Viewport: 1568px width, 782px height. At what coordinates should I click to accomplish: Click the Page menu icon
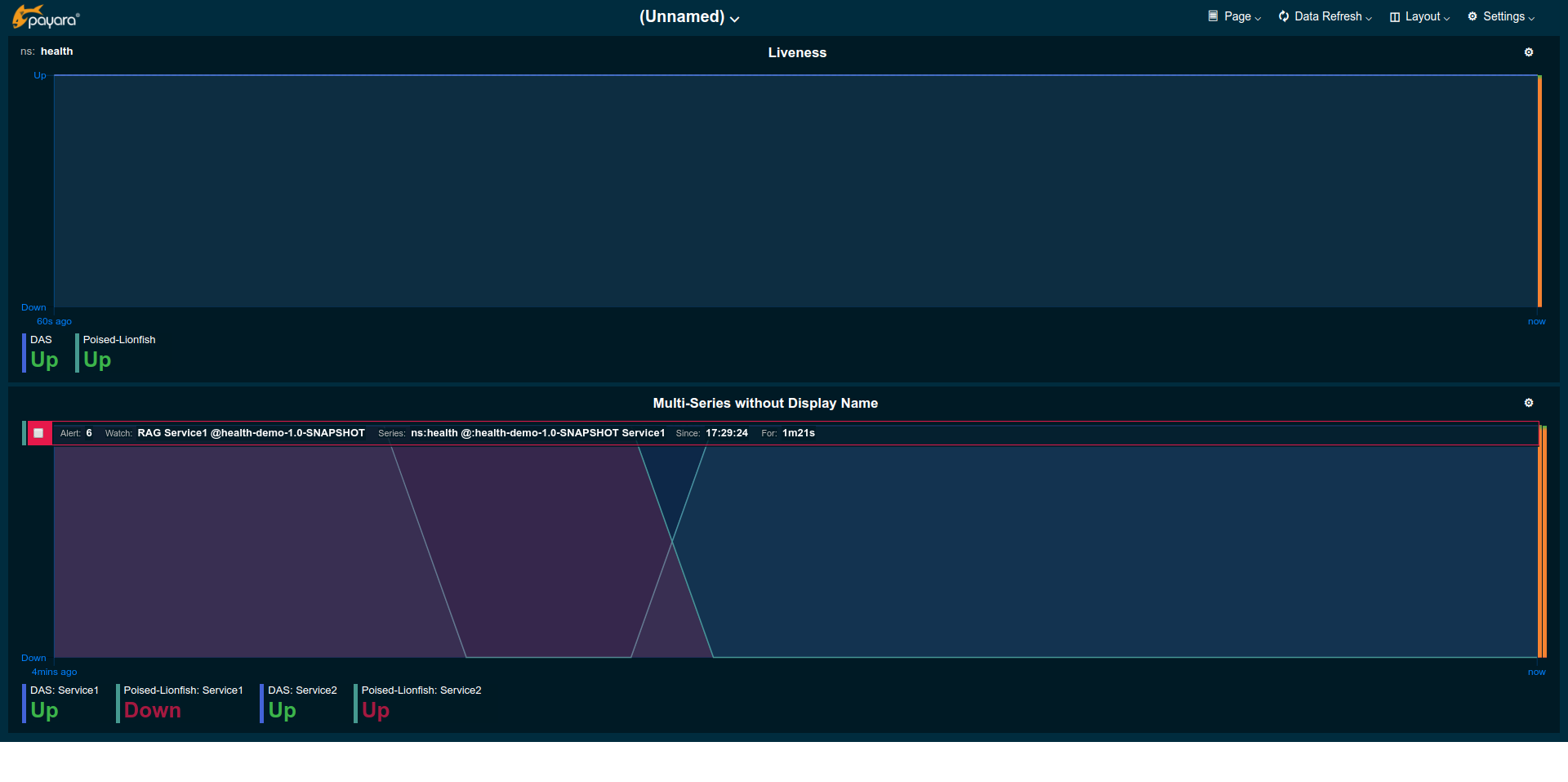coord(1213,16)
